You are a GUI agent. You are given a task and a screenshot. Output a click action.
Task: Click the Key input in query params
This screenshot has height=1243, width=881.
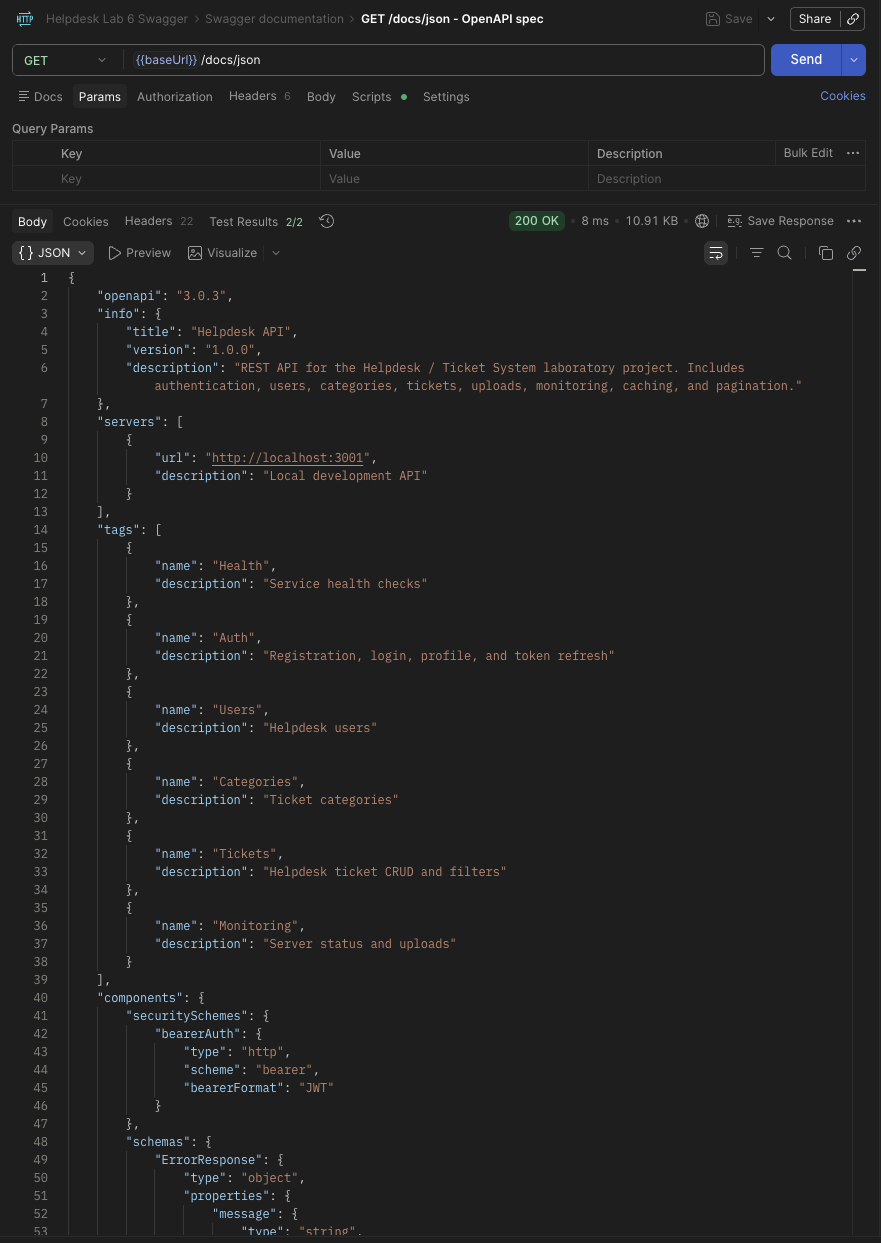[x=185, y=179]
